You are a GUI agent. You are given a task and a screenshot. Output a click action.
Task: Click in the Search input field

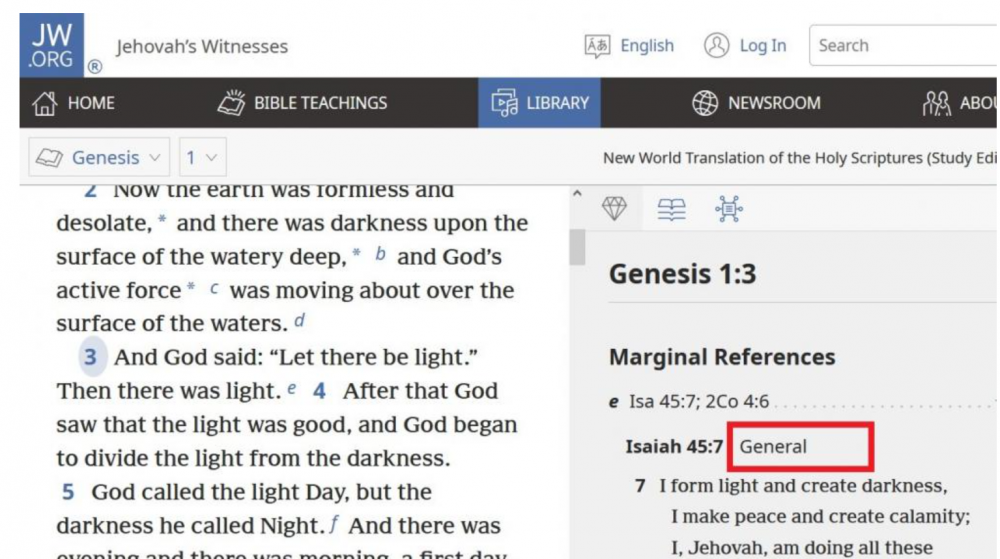point(900,46)
